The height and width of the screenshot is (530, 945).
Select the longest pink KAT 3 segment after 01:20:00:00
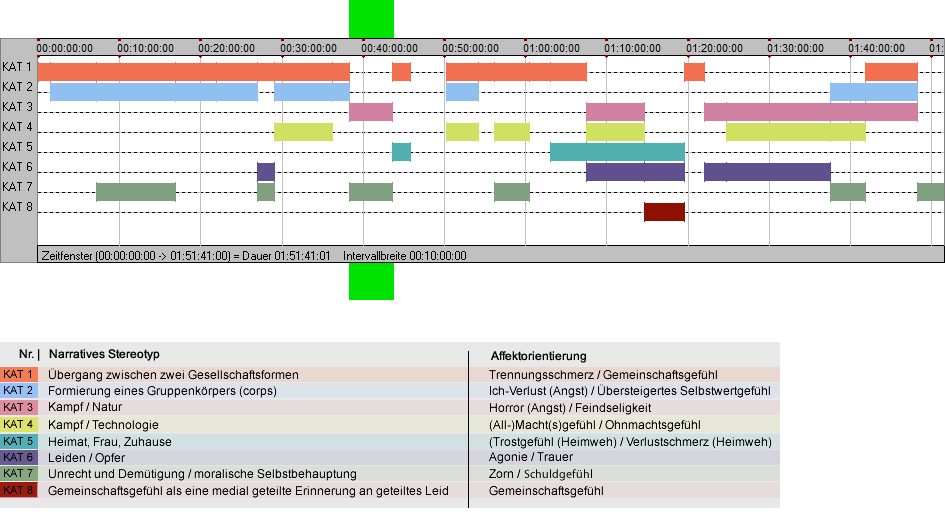click(811, 112)
